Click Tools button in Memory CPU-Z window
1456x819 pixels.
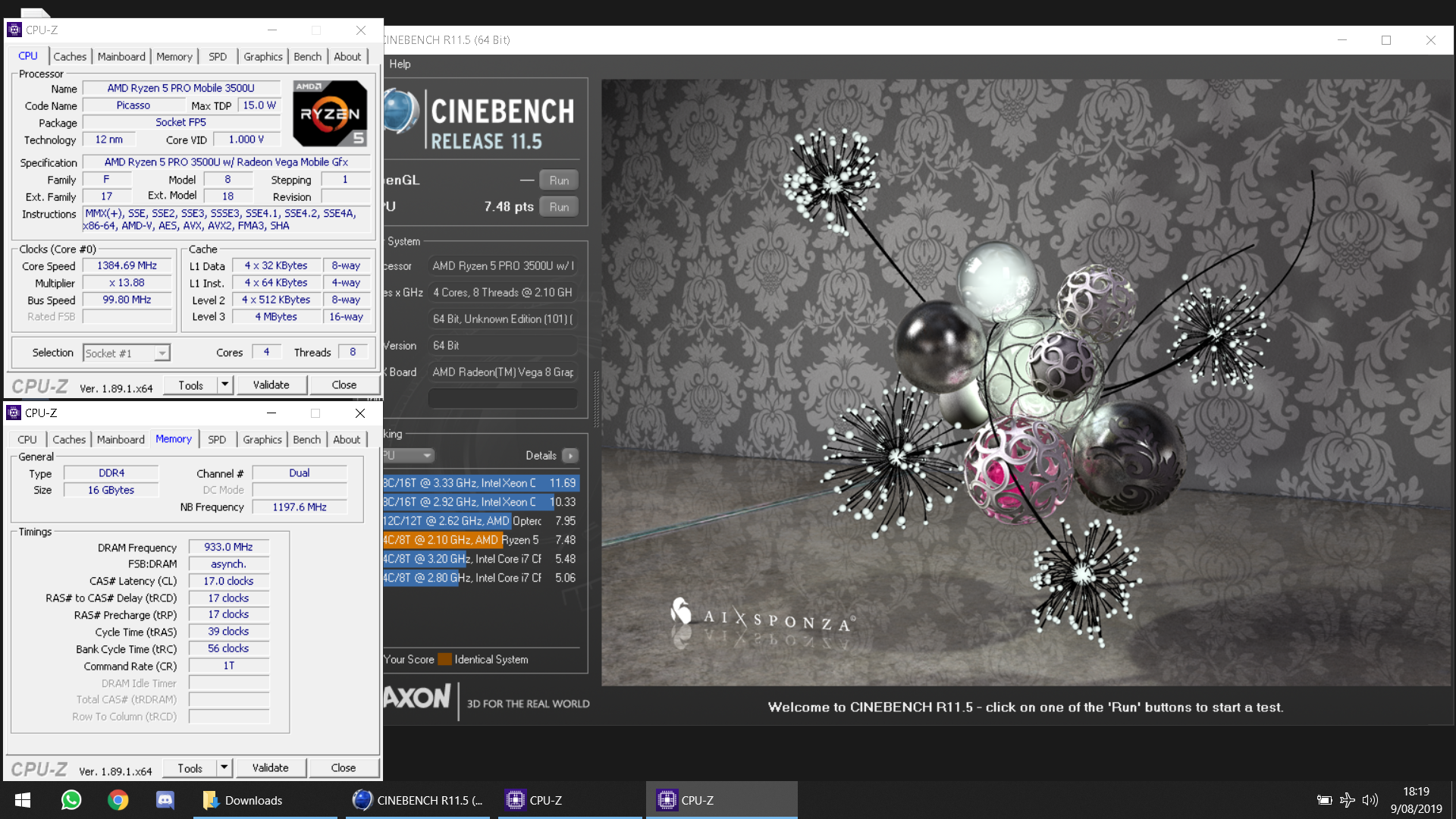coord(190,768)
